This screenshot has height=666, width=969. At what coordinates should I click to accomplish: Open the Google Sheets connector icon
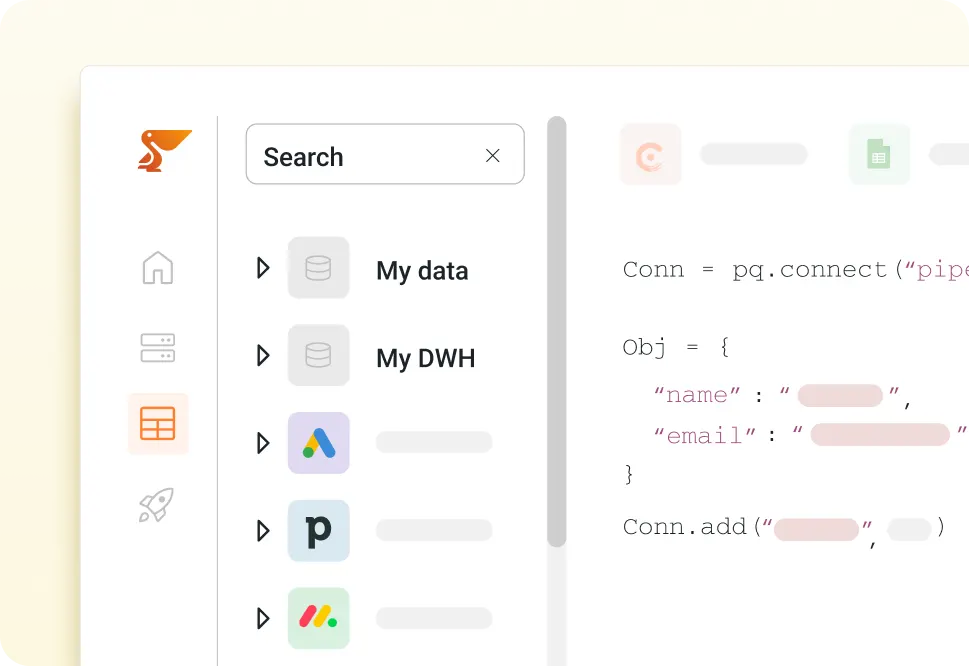pos(878,154)
